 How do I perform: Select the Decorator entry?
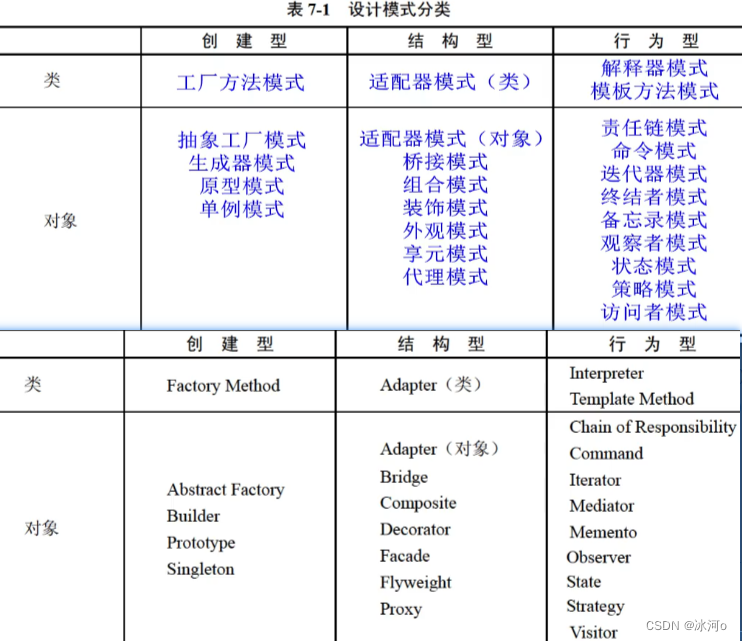[415, 529]
